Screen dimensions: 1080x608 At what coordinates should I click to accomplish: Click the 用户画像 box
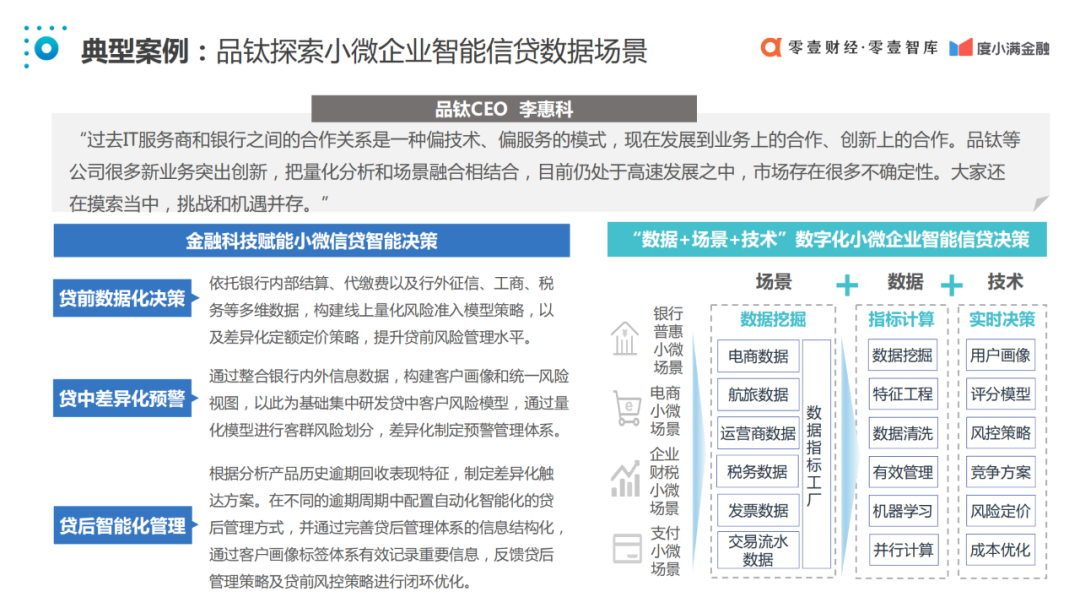(1000, 355)
